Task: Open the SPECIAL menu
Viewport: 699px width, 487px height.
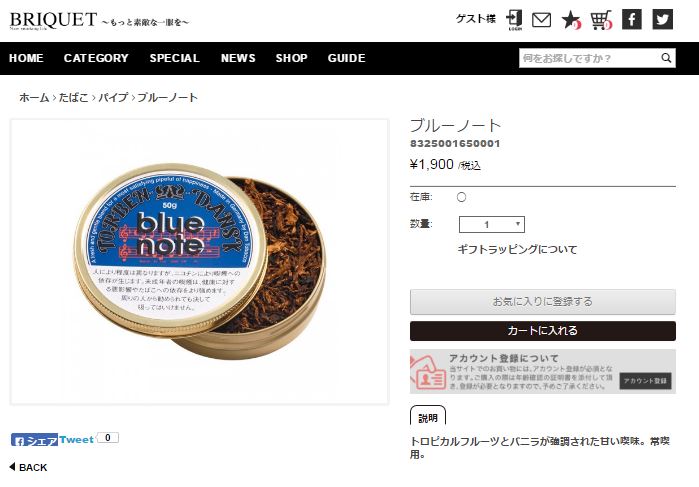Action: (174, 58)
